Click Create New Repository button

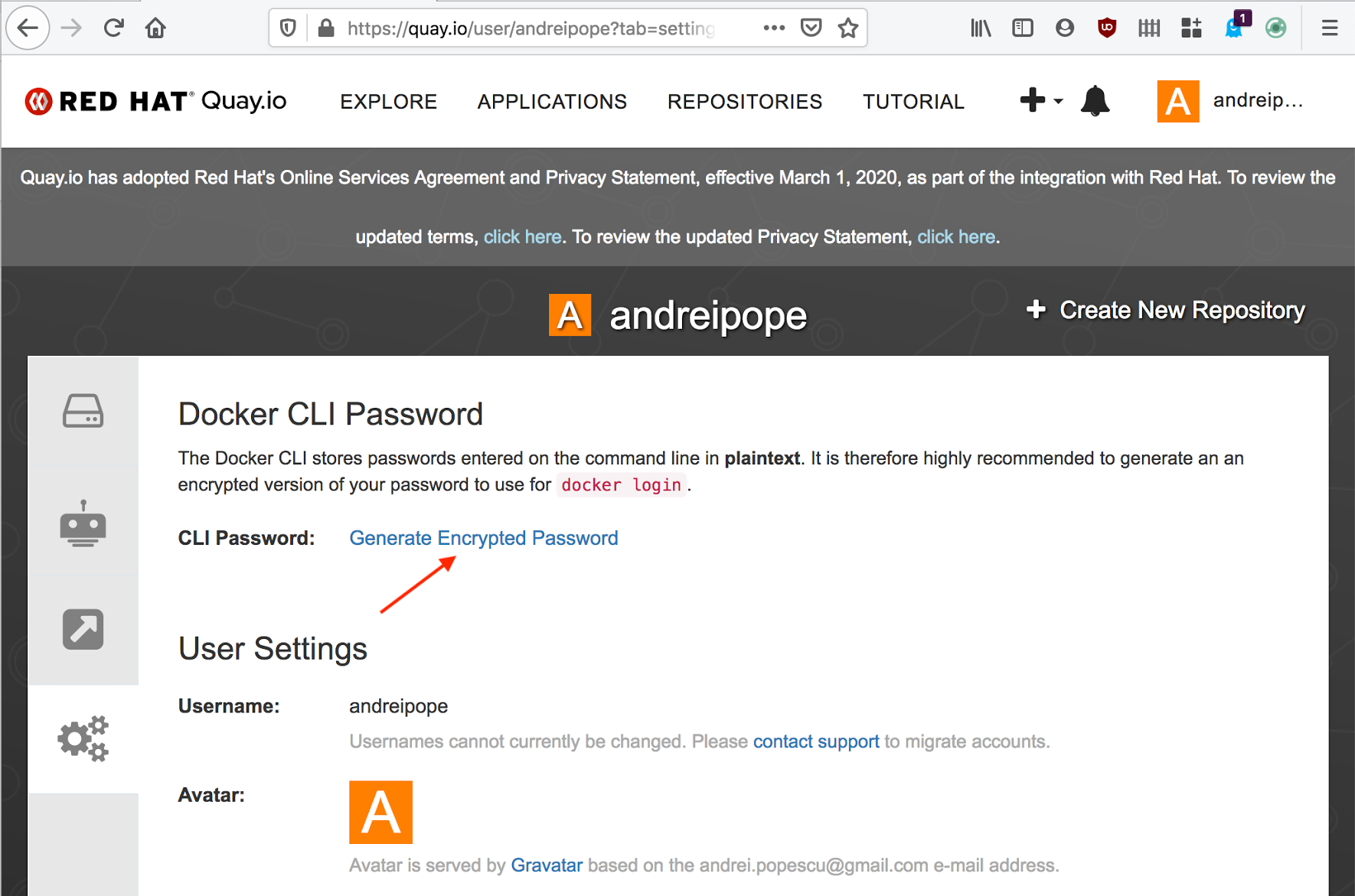click(x=1166, y=310)
